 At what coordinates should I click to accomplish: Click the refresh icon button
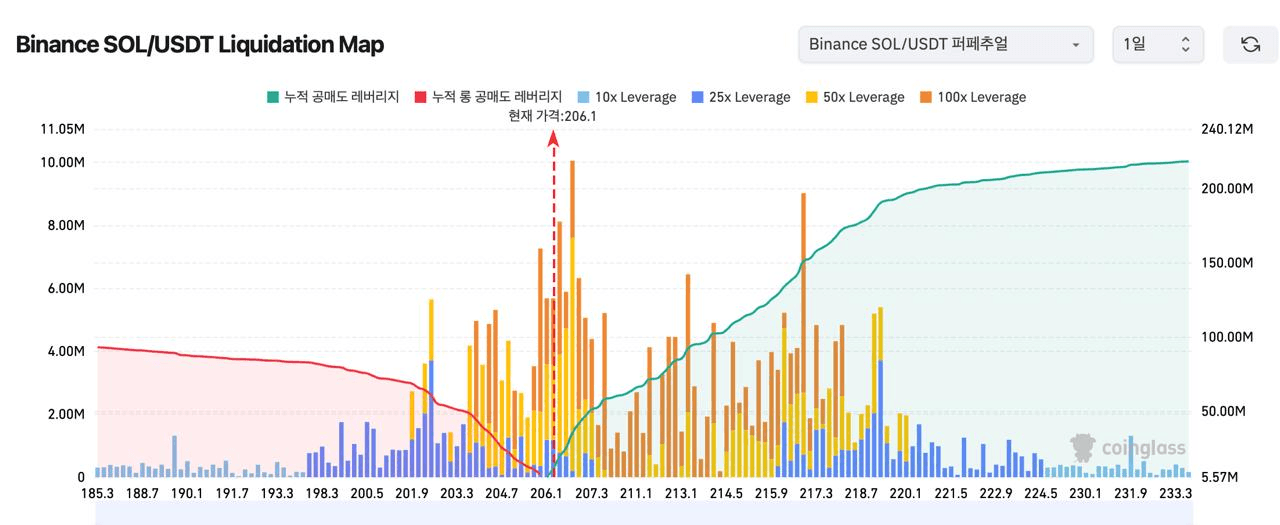[x=1250, y=44]
